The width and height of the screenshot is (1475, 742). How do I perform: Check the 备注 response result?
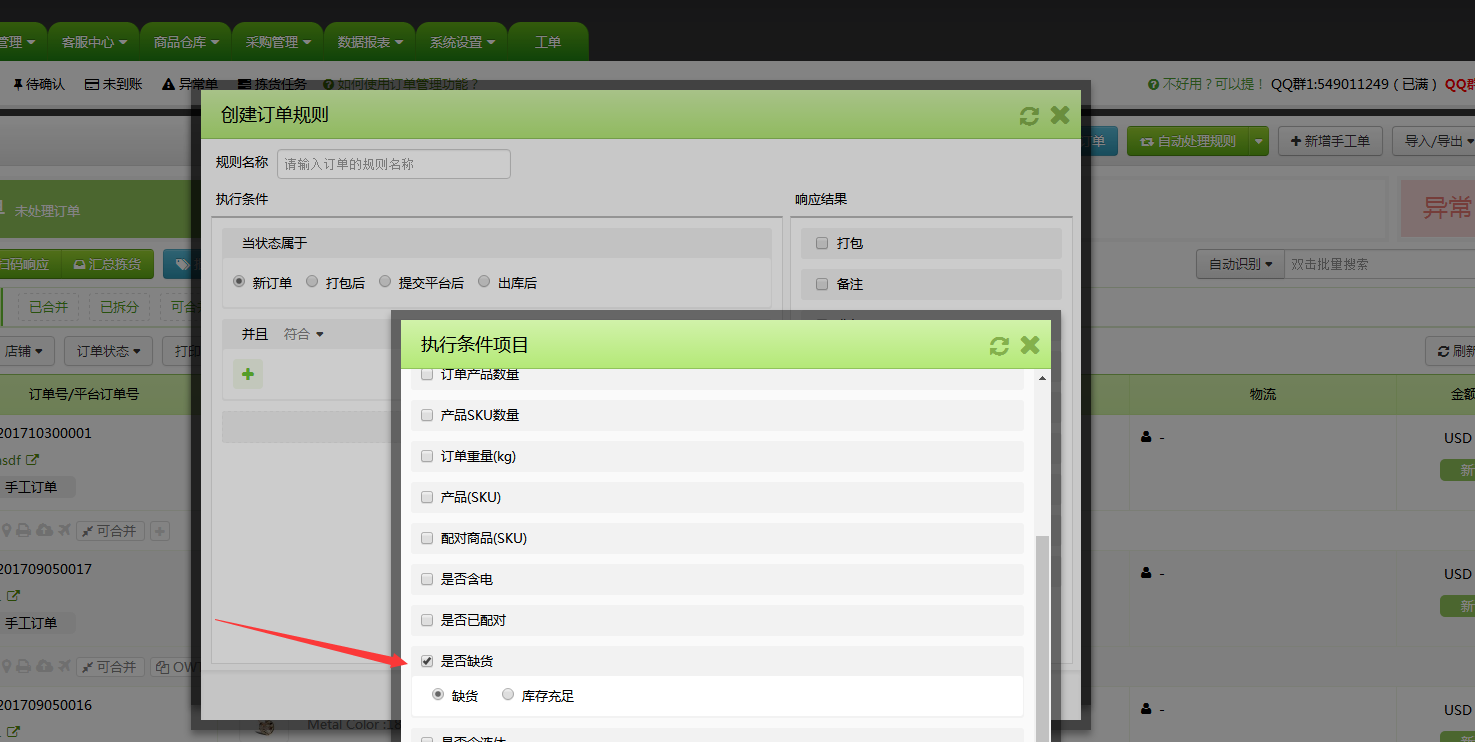[822, 284]
